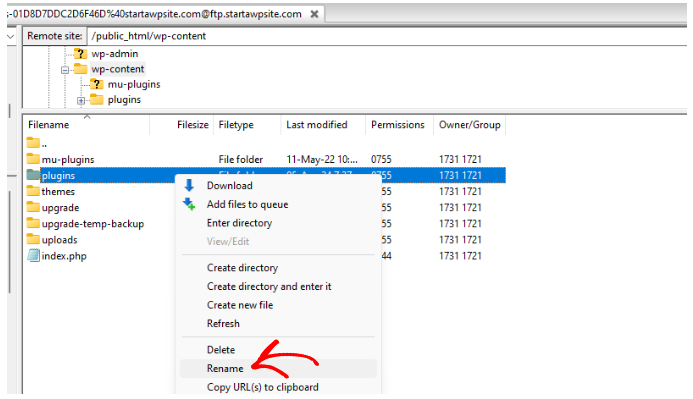Image resolution: width=693 pixels, height=399 pixels.
Task: Click the index.php file icon
Action: coord(34,256)
